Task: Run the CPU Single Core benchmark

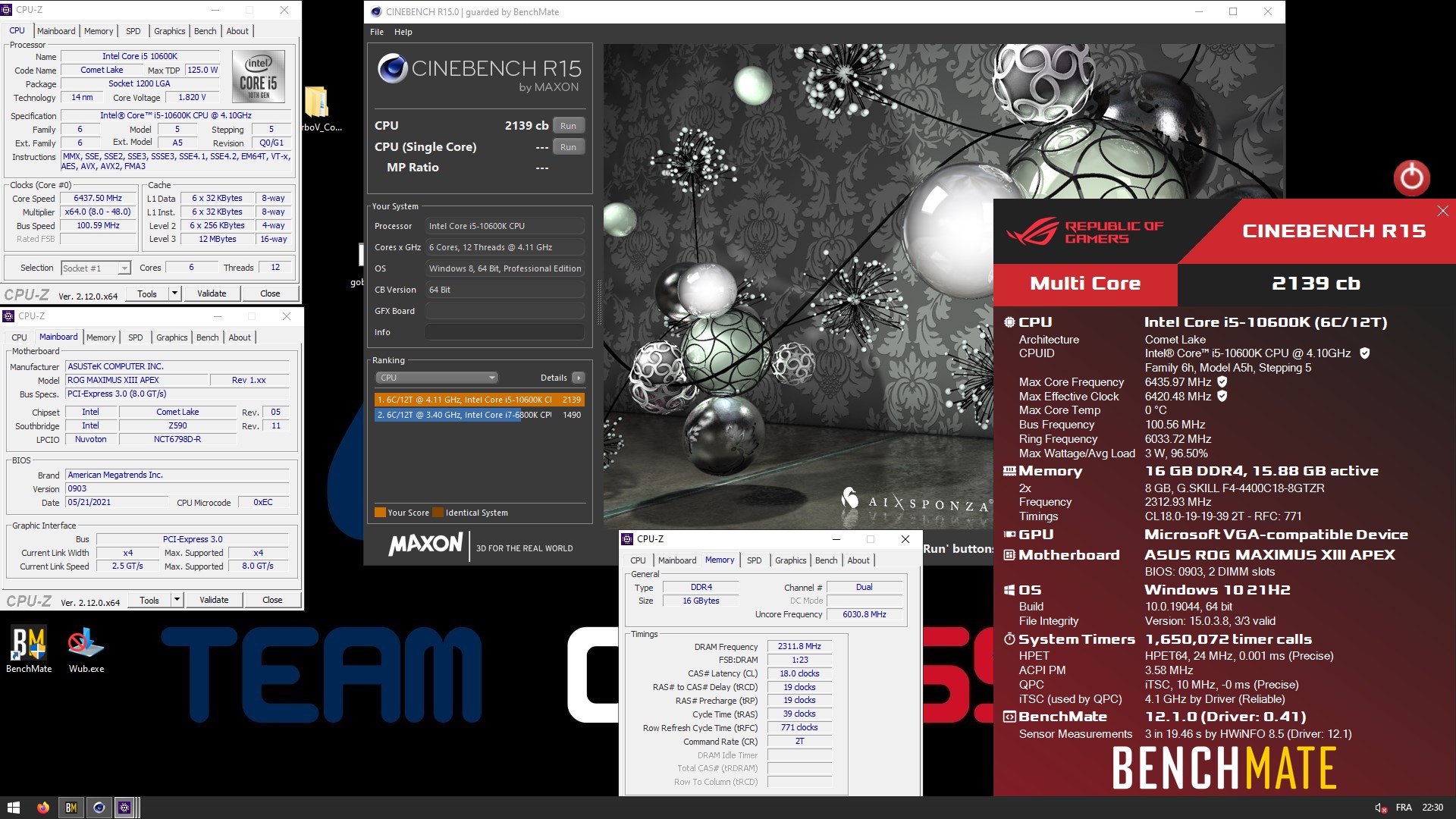Action: 569,147
